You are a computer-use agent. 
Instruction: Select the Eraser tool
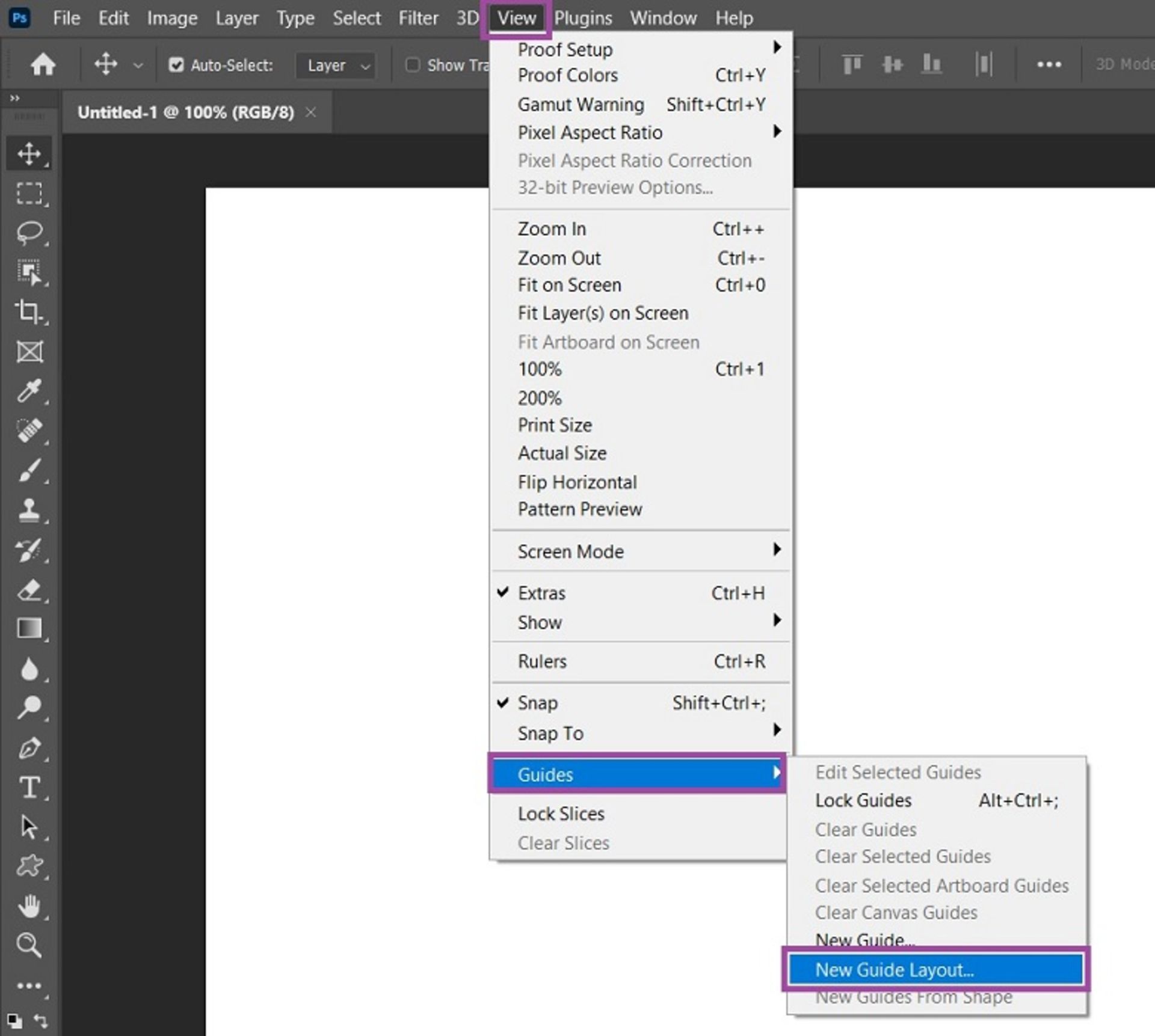coord(29,590)
